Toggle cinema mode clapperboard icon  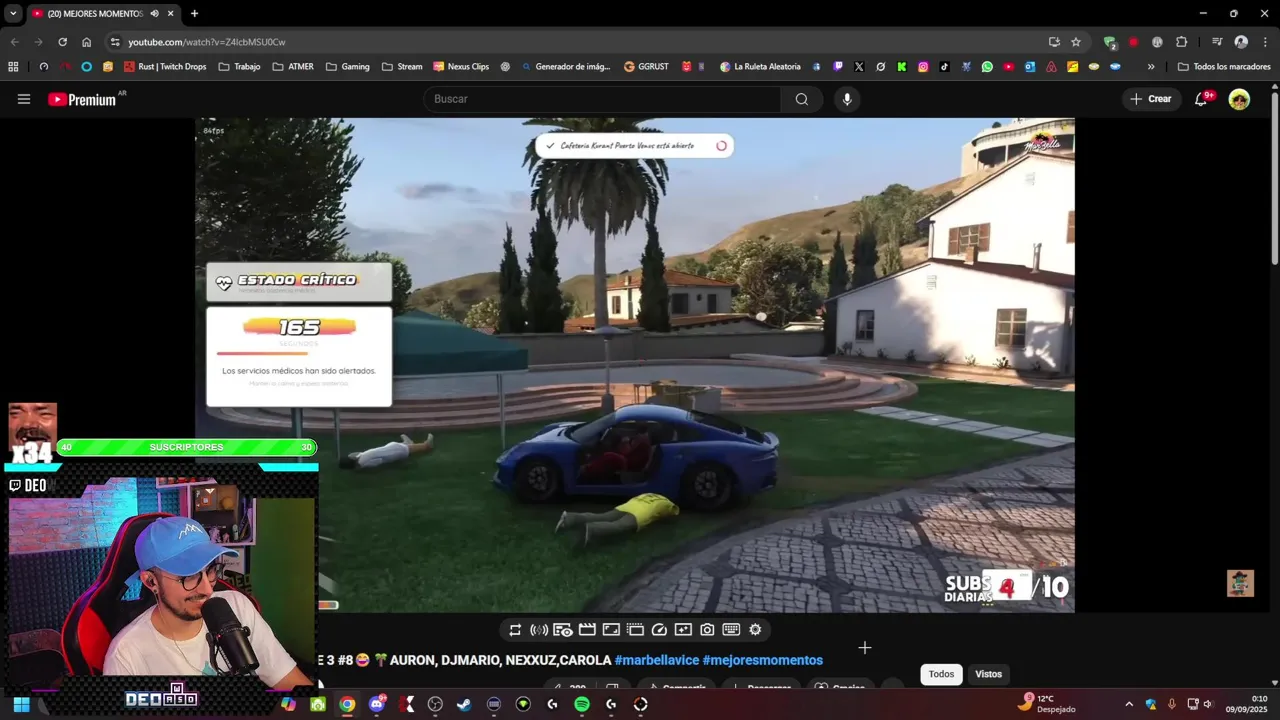(587, 630)
